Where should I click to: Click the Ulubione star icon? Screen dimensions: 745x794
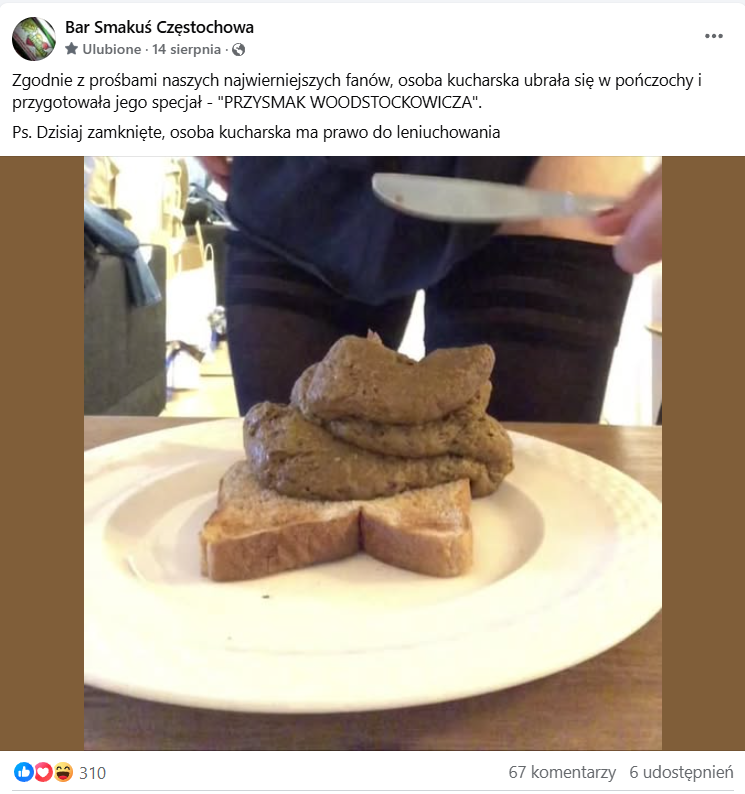[71, 49]
